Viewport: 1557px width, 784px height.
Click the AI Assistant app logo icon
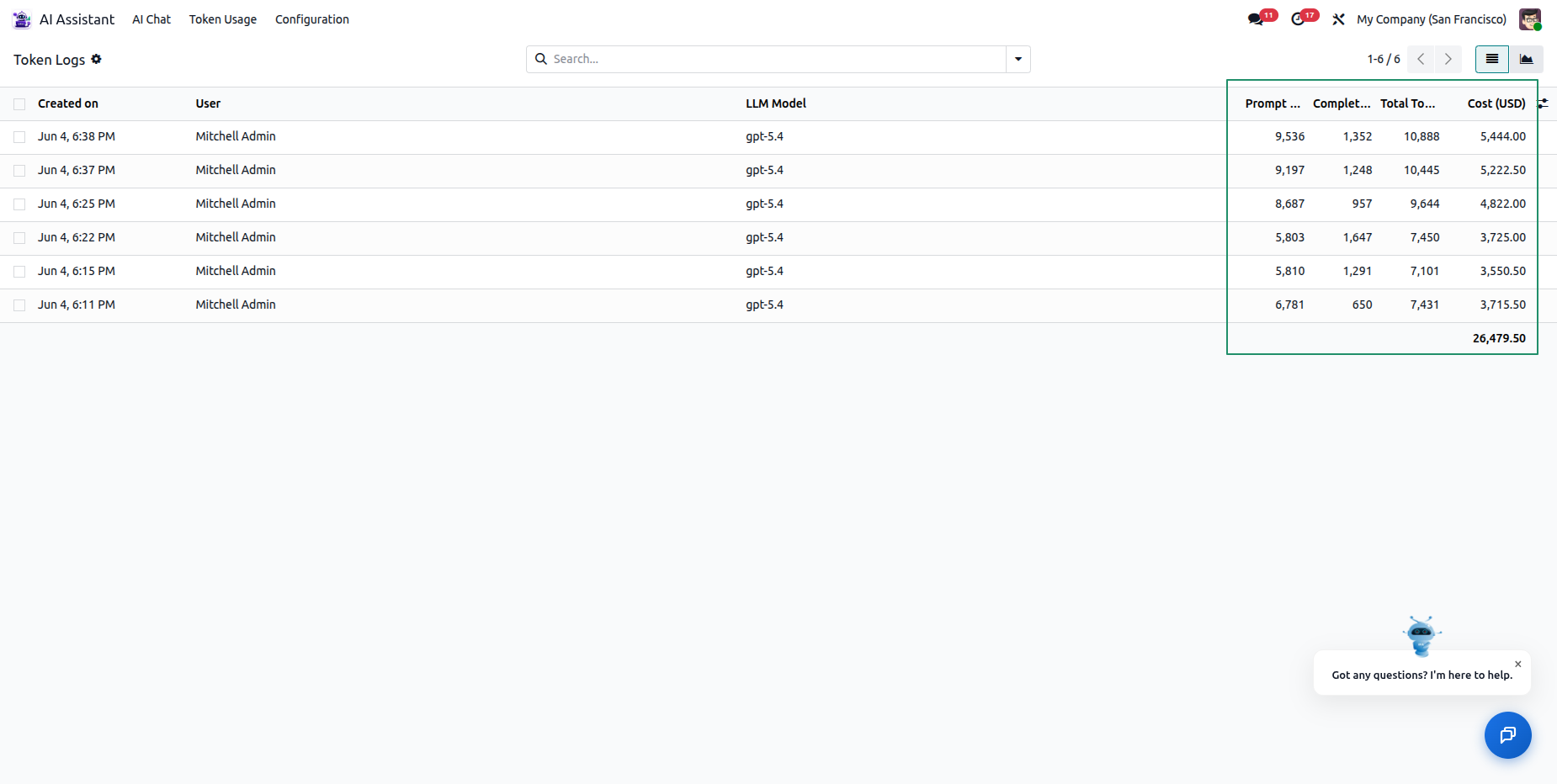pos(22,19)
